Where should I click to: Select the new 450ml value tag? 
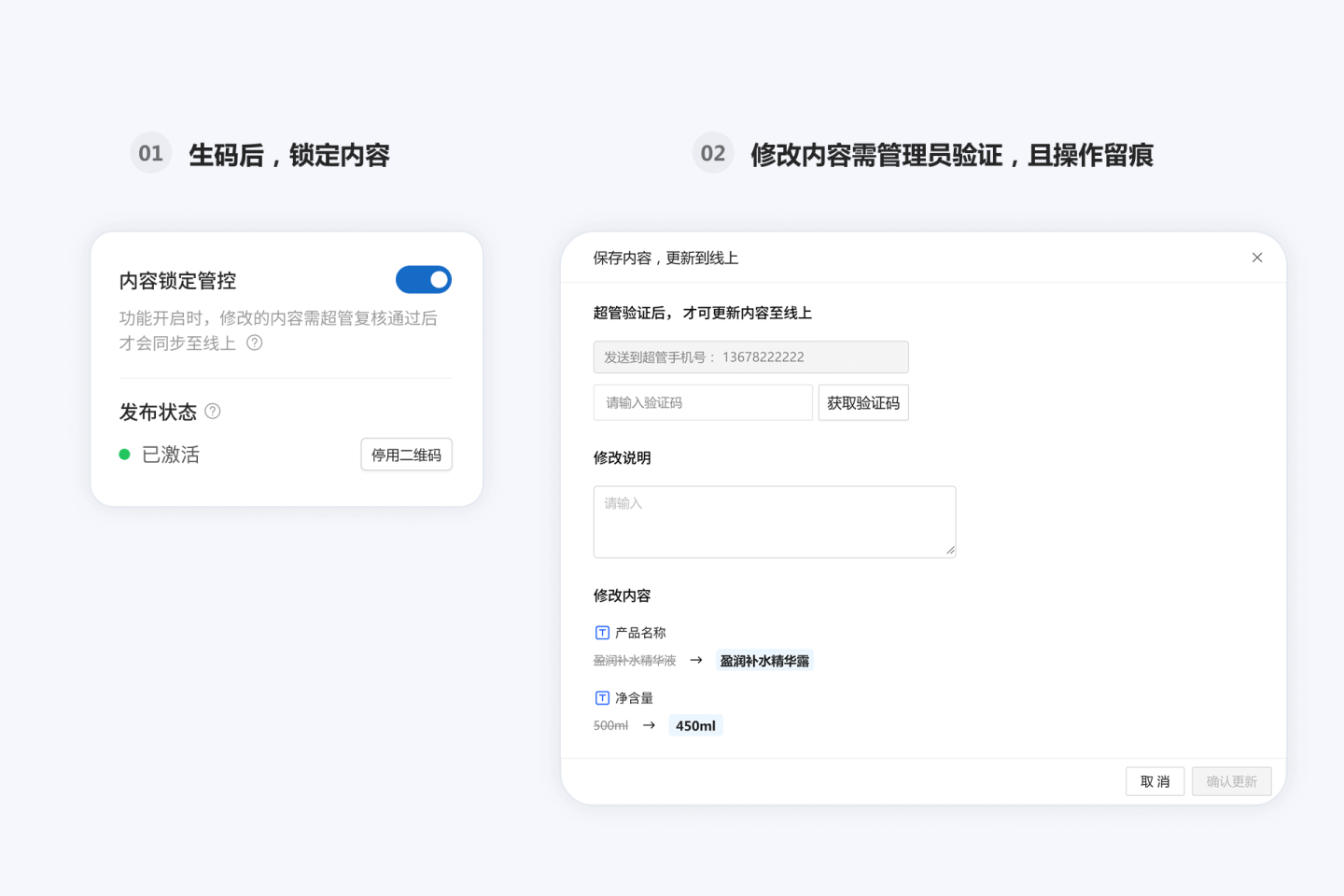point(695,725)
